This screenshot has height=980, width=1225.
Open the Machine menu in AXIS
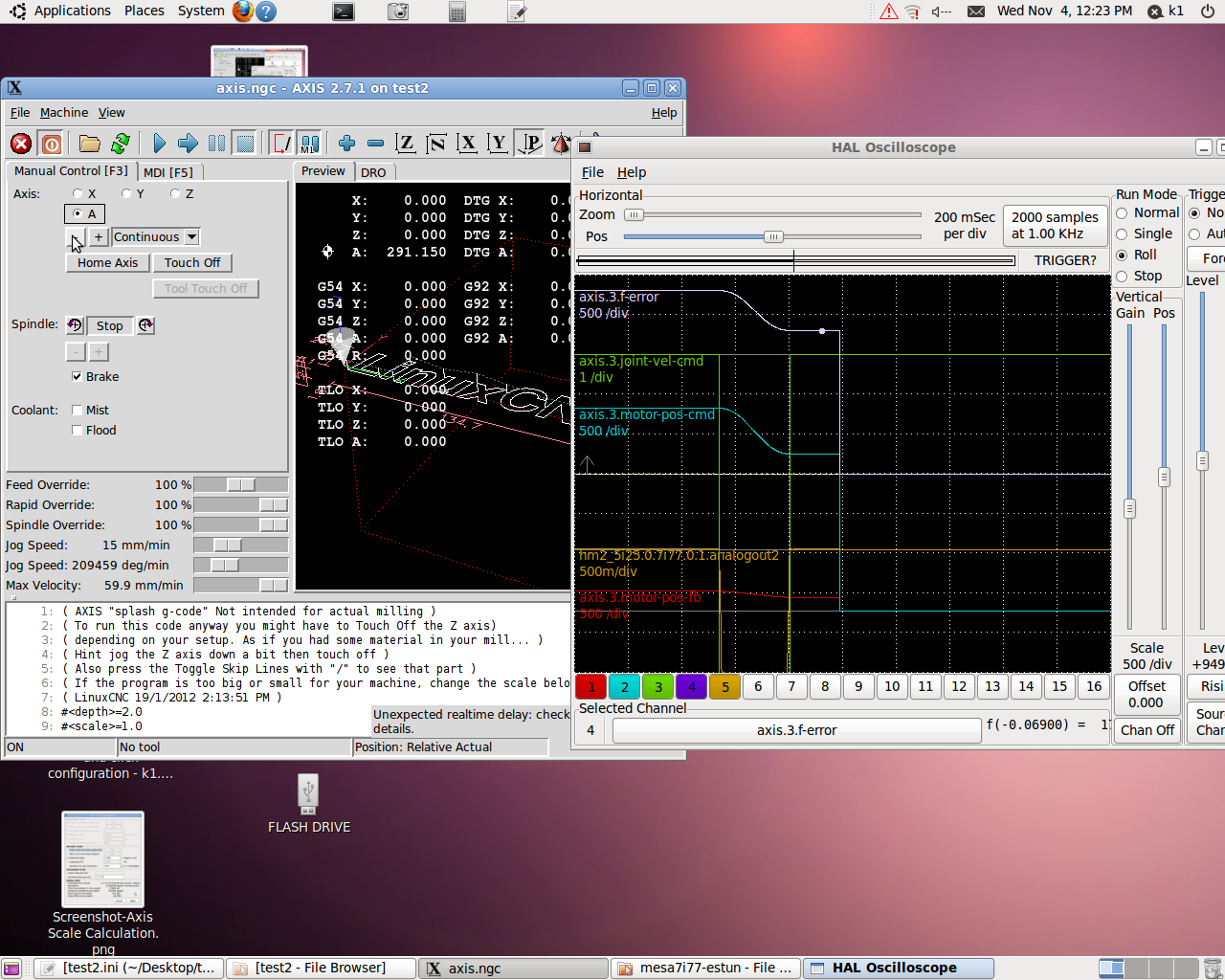point(63,112)
